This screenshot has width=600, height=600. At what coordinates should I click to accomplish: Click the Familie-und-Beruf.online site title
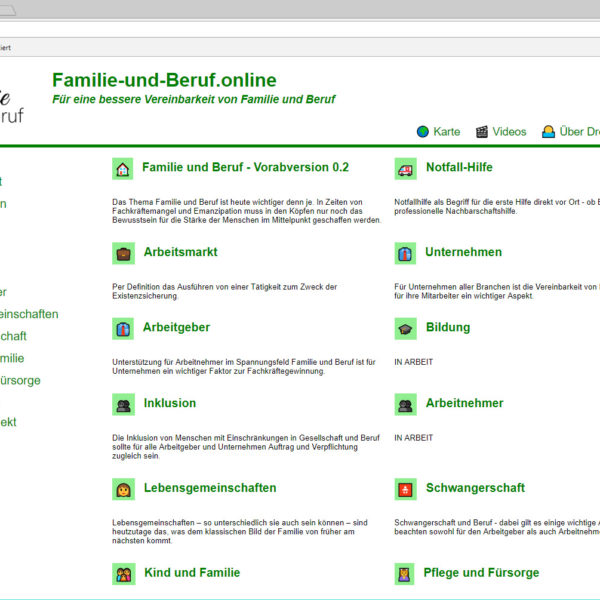[164, 80]
